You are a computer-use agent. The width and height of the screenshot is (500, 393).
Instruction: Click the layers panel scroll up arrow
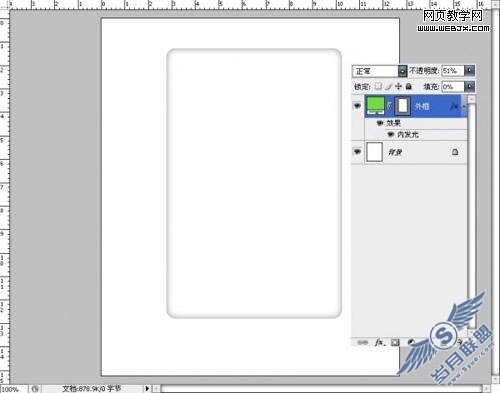pos(471,99)
